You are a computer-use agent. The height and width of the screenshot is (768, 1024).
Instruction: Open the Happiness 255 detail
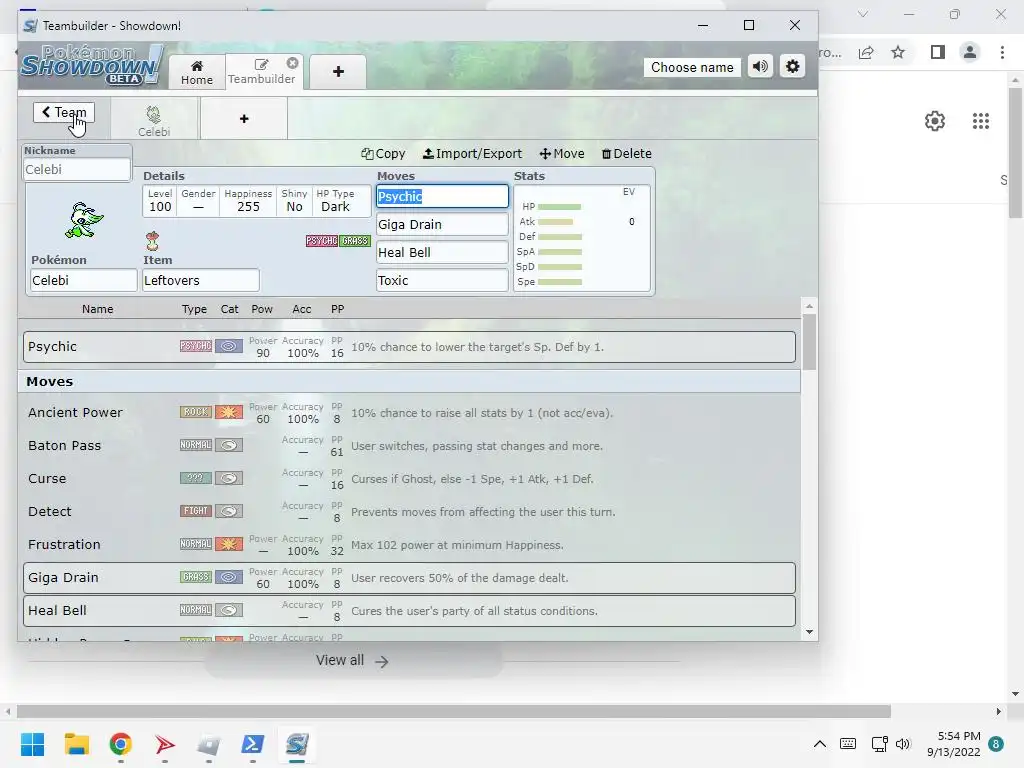pyautogui.click(x=248, y=201)
